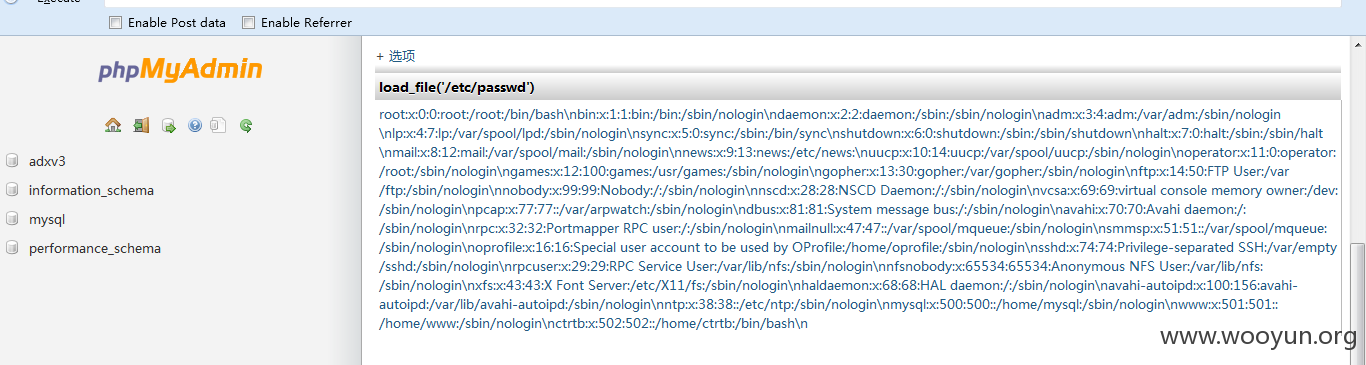Click the mysql database cylinder icon

(12, 219)
